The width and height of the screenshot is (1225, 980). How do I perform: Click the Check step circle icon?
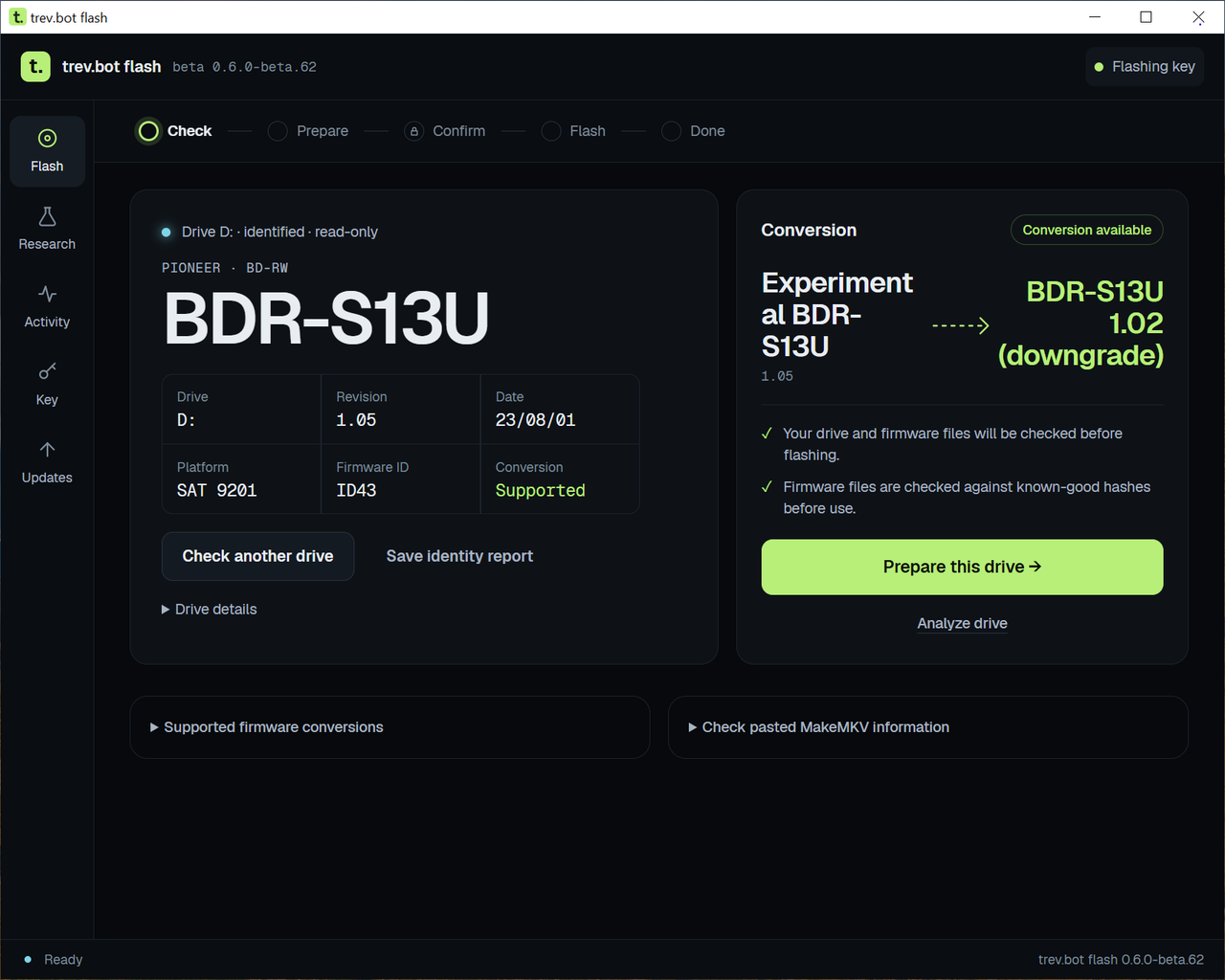click(148, 131)
